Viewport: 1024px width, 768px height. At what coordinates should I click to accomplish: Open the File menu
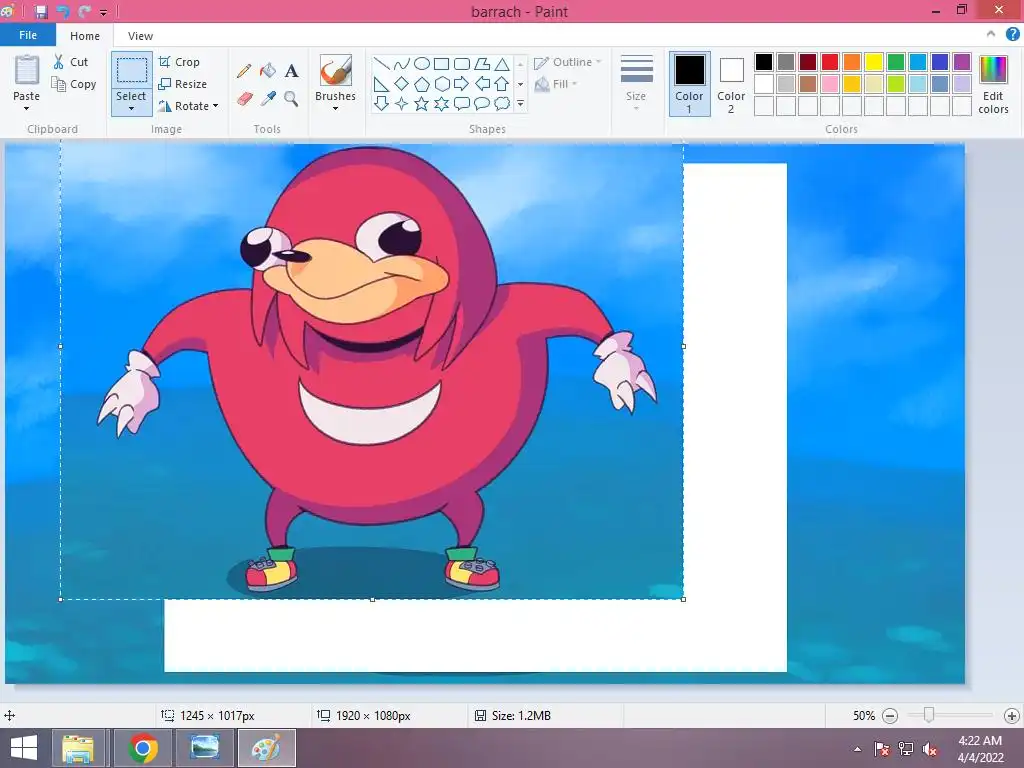(x=28, y=35)
